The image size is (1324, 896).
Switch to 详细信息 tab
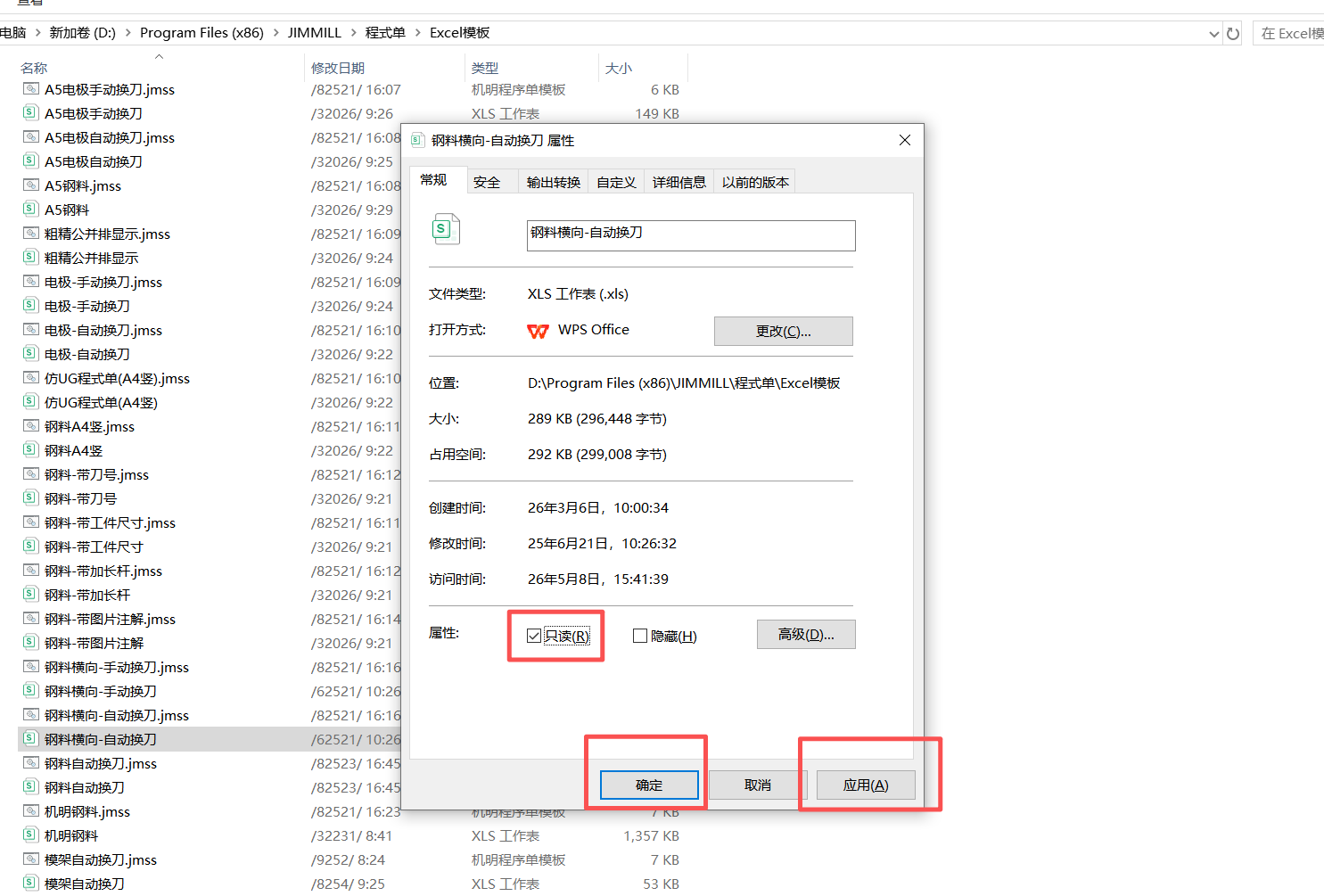678,182
